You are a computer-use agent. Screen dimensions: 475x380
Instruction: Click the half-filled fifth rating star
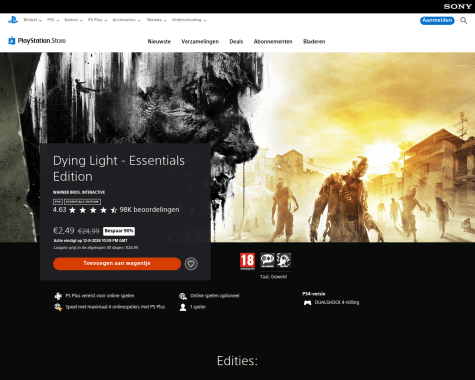114,210
